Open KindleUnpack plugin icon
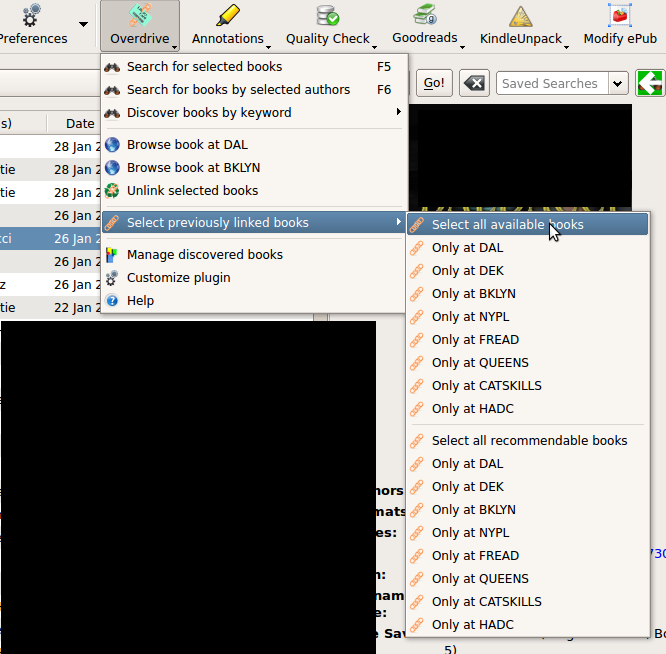Screen dimensions: 666x654 pos(521,16)
